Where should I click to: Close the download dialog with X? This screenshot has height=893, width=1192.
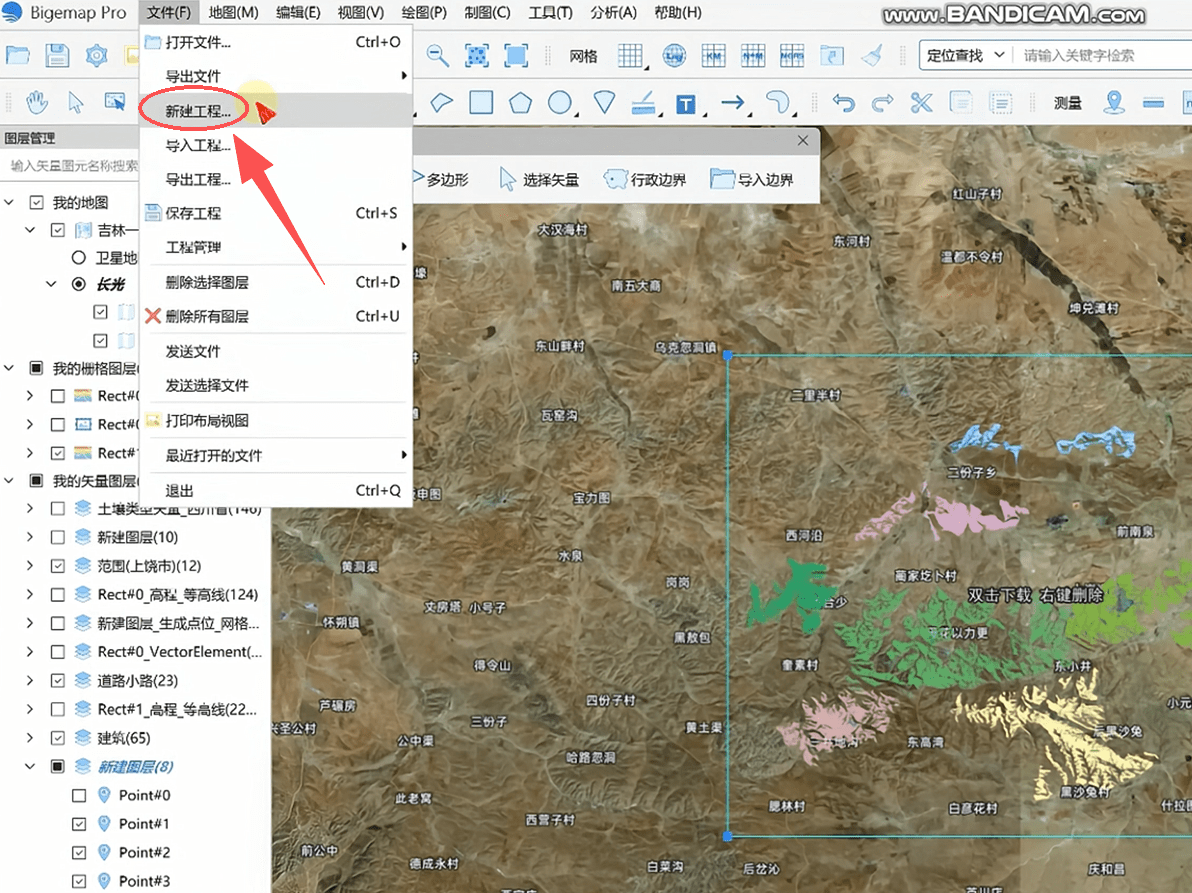pyautogui.click(x=803, y=141)
